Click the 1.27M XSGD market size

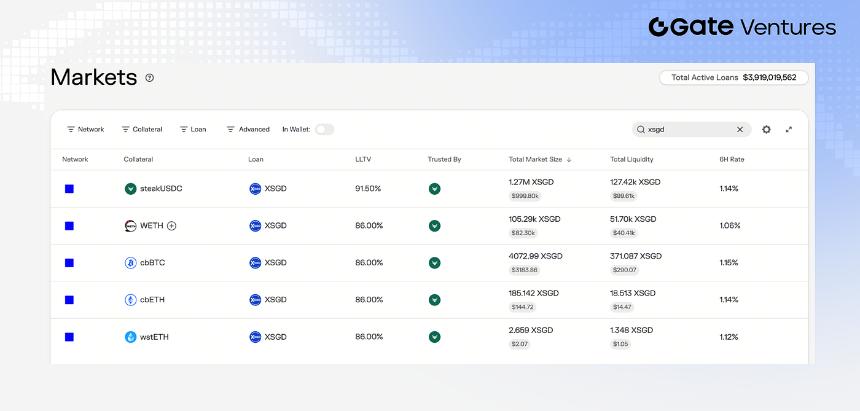pos(531,182)
